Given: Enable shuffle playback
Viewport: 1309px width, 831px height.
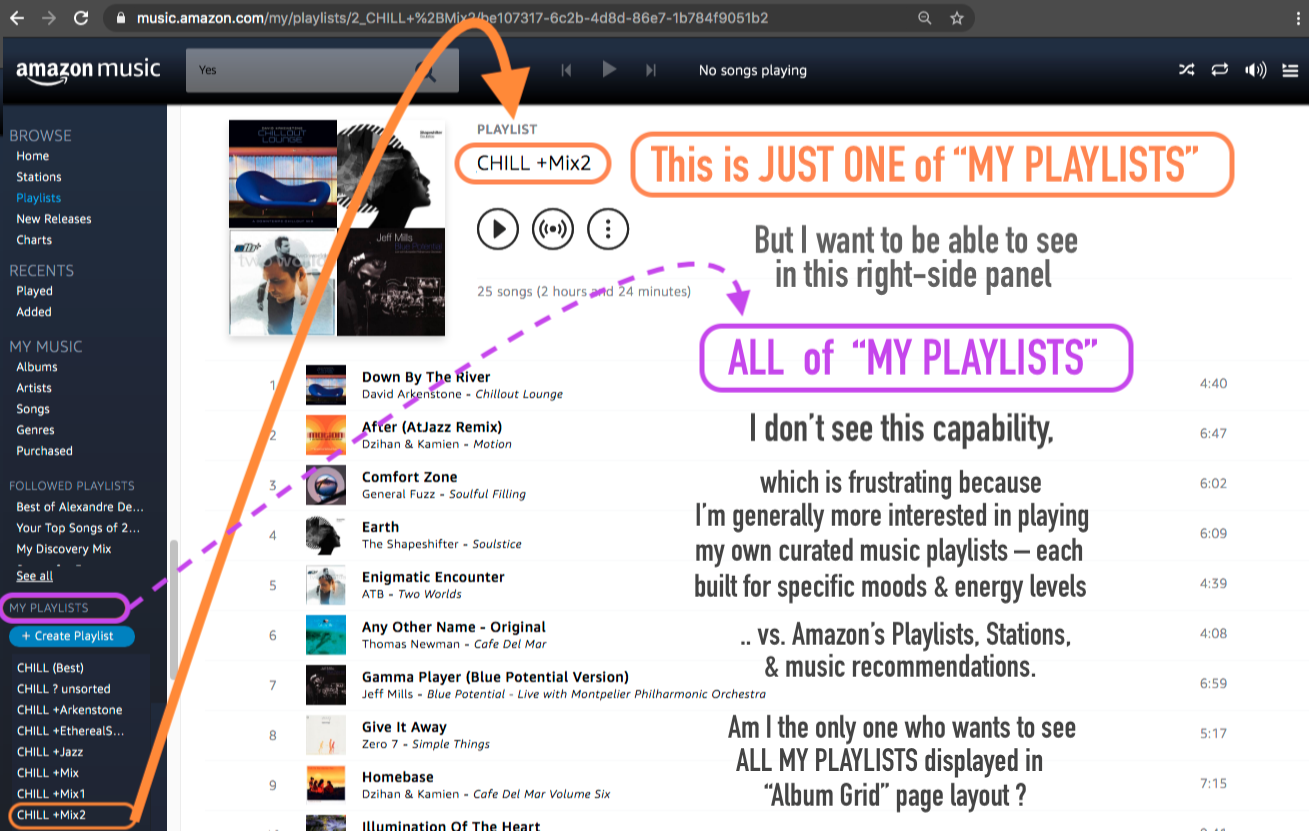Looking at the screenshot, I should (1186, 70).
